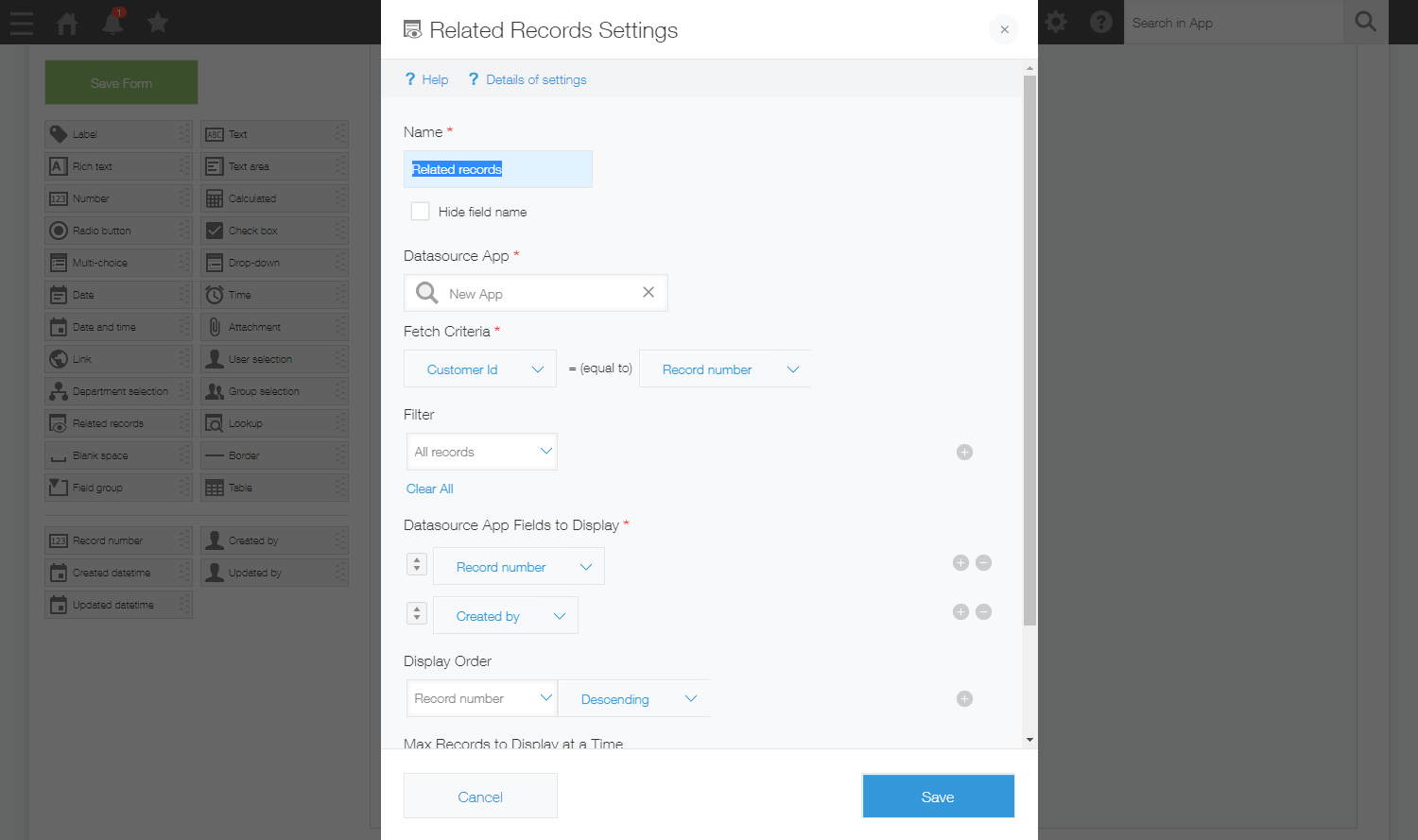Click the Cancel button

tap(480, 797)
